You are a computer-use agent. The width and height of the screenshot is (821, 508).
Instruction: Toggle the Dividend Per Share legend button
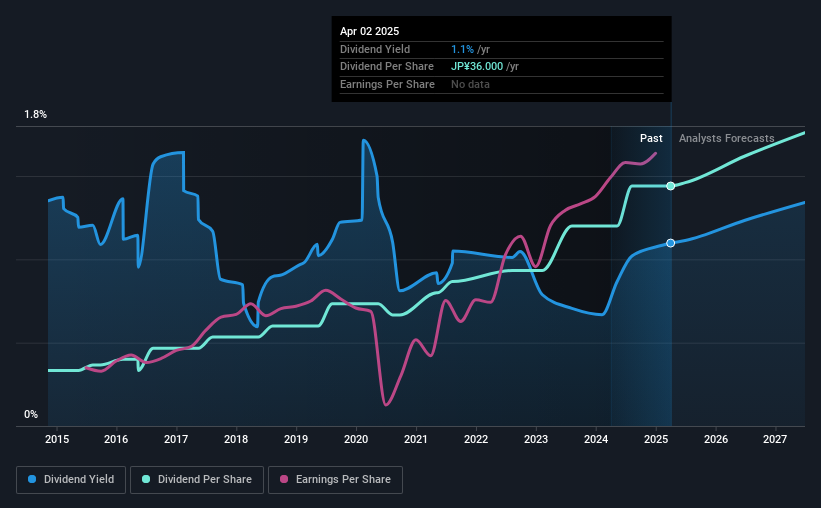tap(197, 480)
